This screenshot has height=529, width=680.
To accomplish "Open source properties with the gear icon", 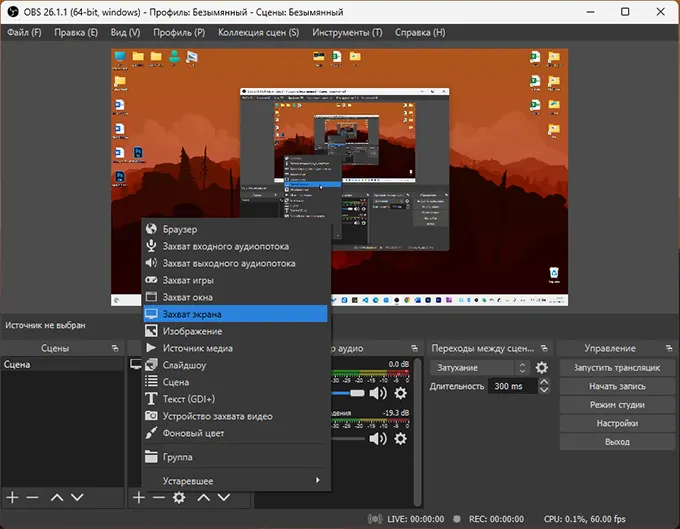I will click(x=179, y=497).
